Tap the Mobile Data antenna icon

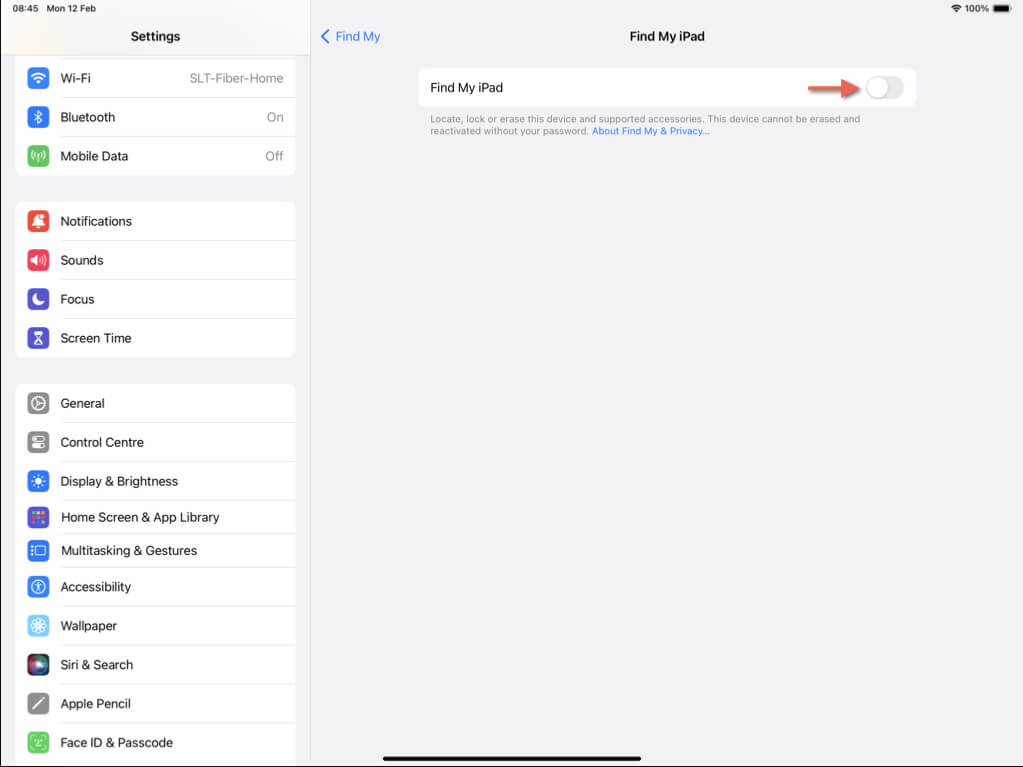(38, 157)
